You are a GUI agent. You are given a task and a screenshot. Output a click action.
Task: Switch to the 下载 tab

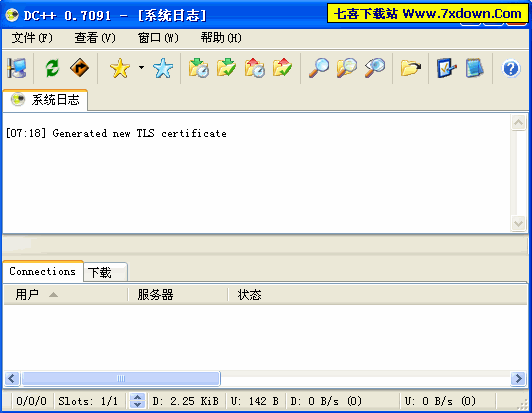click(106, 272)
